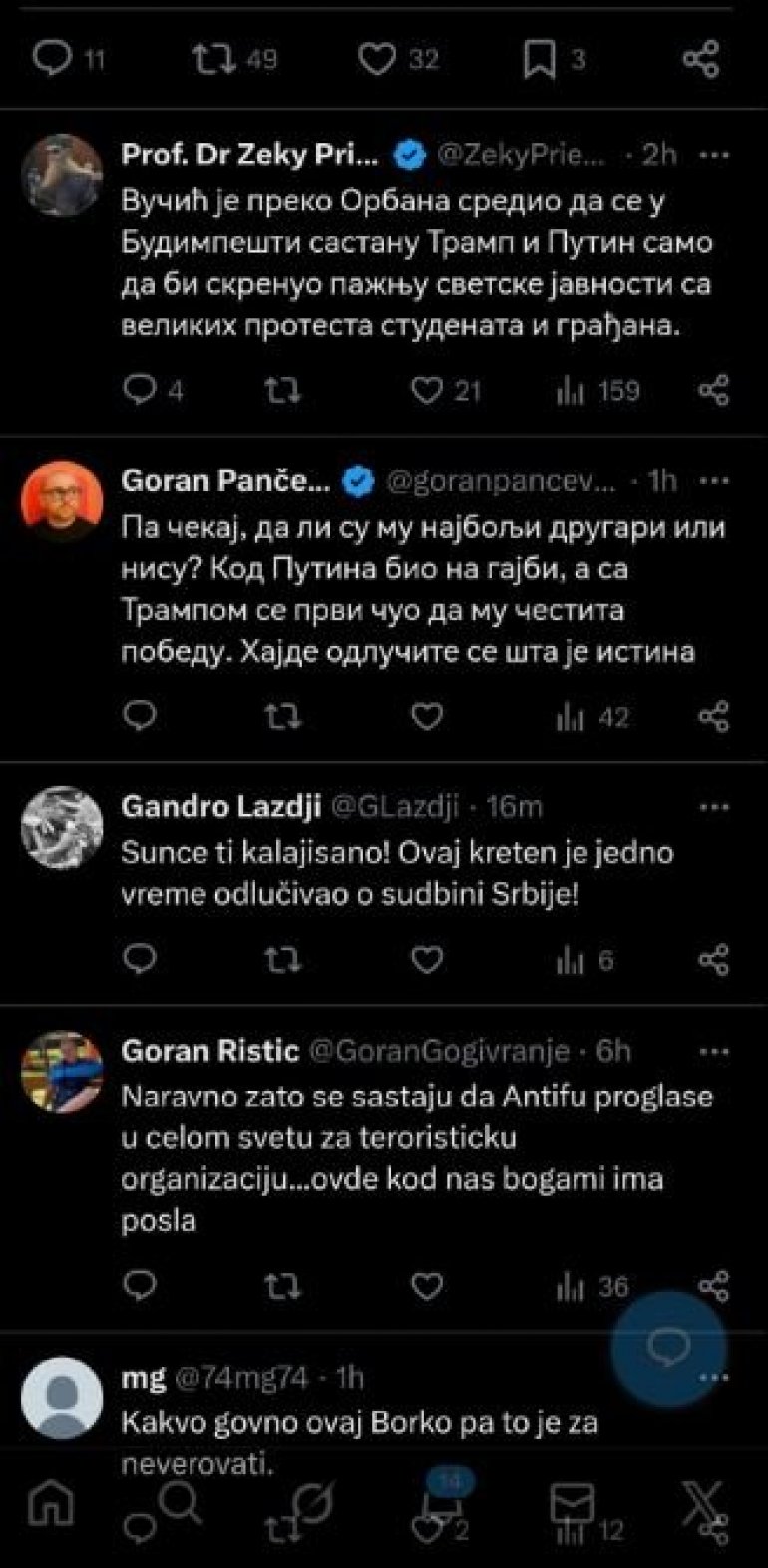Share Gandro Lazdji's tweet
This screenshot has height=1568, width=768.
[x=714, y=960]
